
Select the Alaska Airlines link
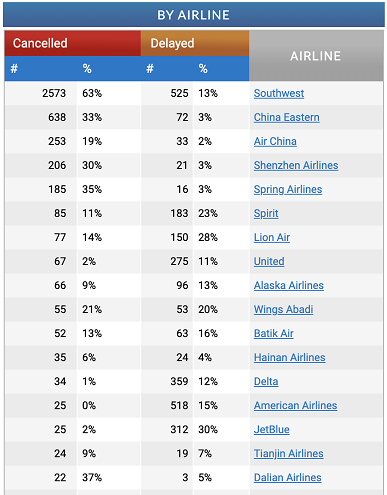tap(289, 285)
